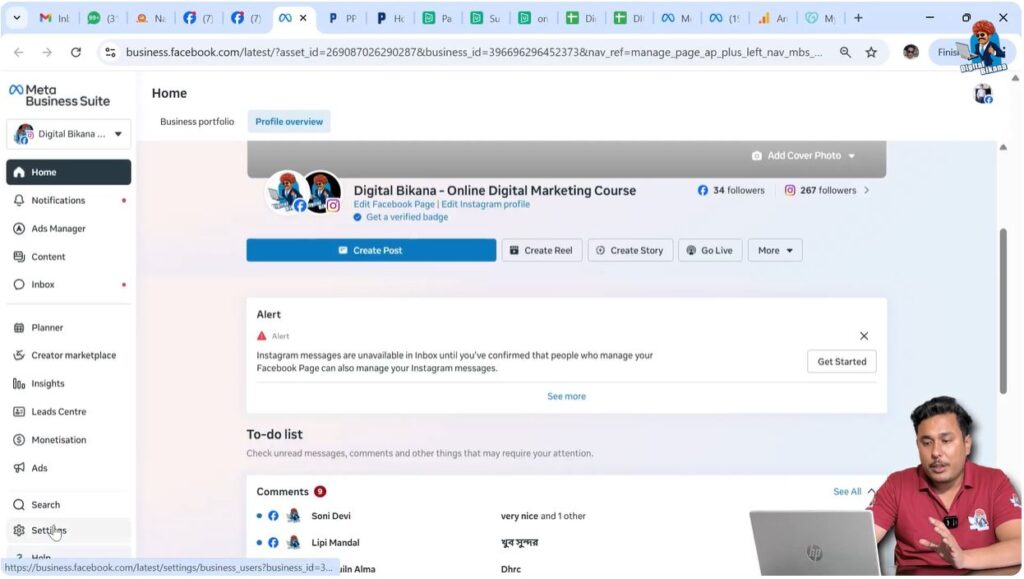Open the Digital Bikana business switcher dropdown
Viewport: 1024px width, 579px height.
point(67,133)
